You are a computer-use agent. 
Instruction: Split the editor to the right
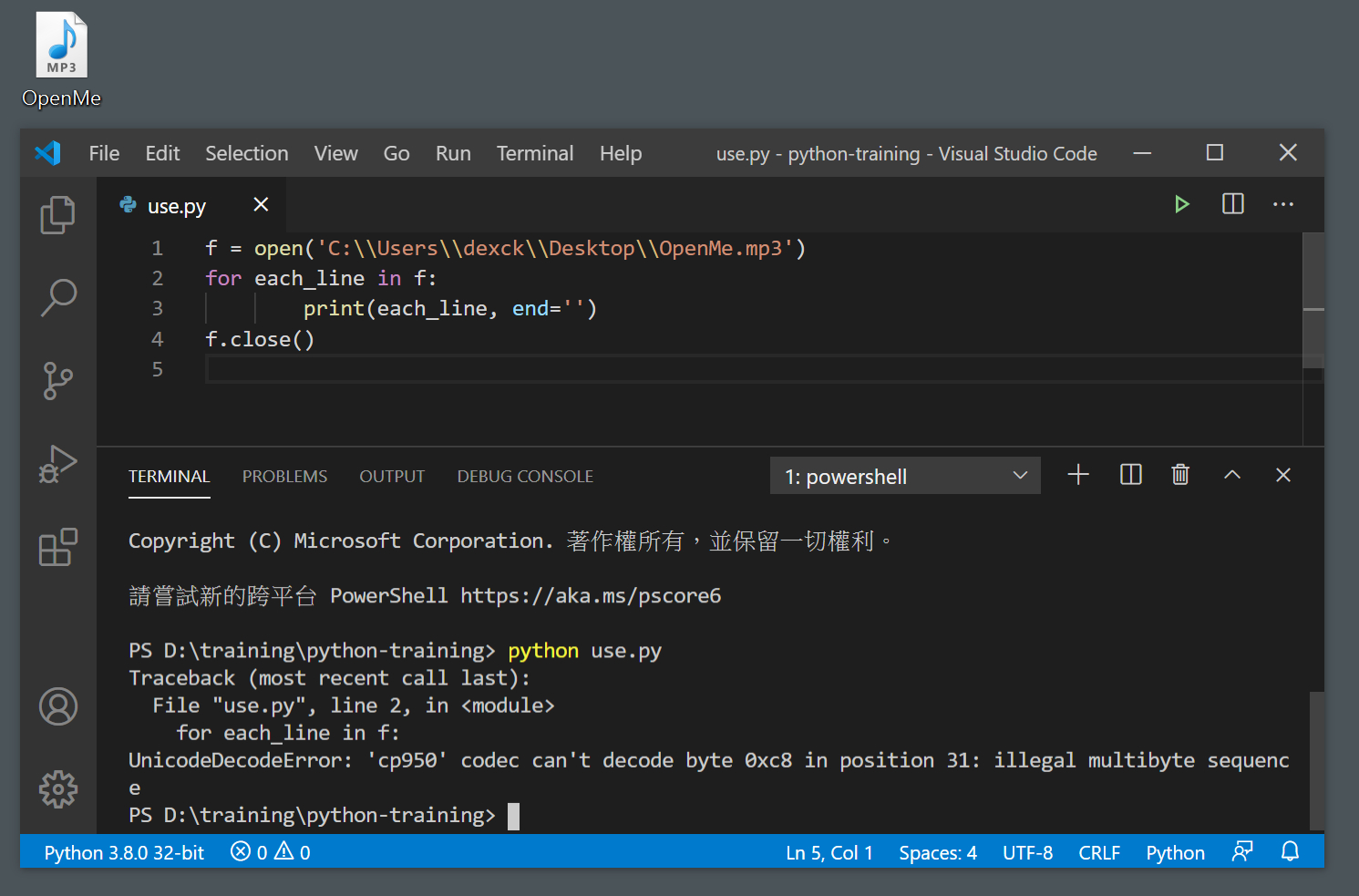point(1233,203)
